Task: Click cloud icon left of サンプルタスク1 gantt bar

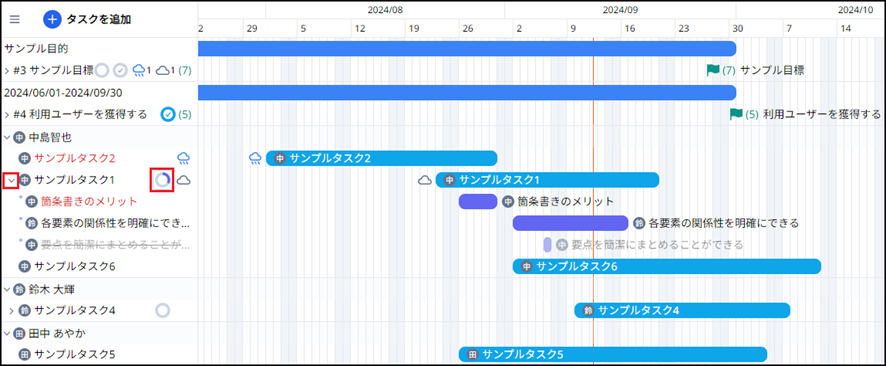Action: [x=425, y=180]
